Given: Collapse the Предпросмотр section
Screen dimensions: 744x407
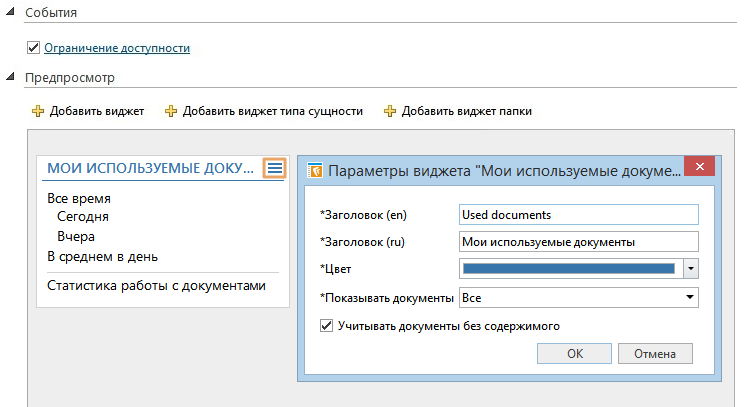Looking at the screenshot, I should click(x=11, y=77).
